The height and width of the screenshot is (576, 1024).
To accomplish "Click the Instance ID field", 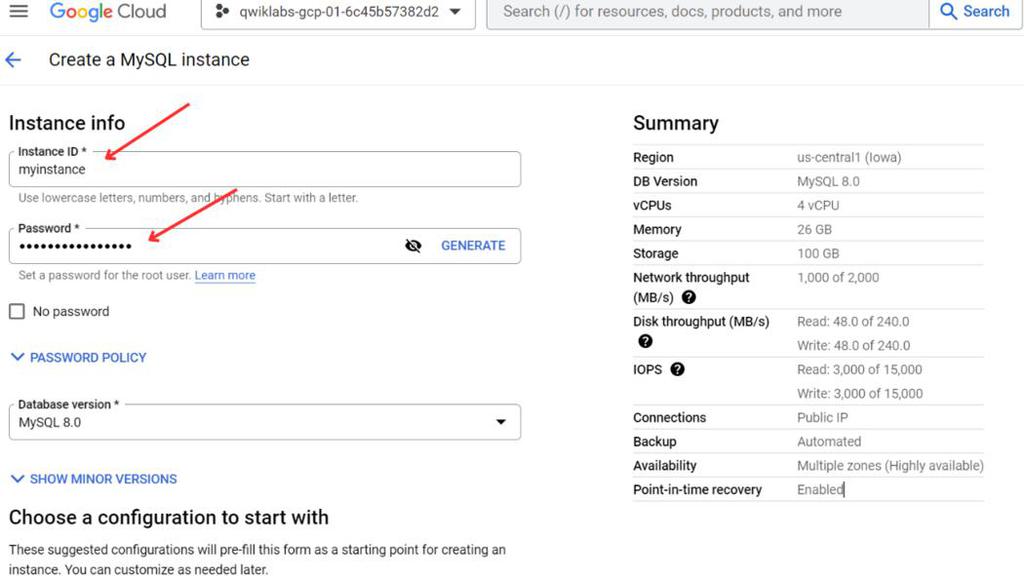I will (265, 170).
